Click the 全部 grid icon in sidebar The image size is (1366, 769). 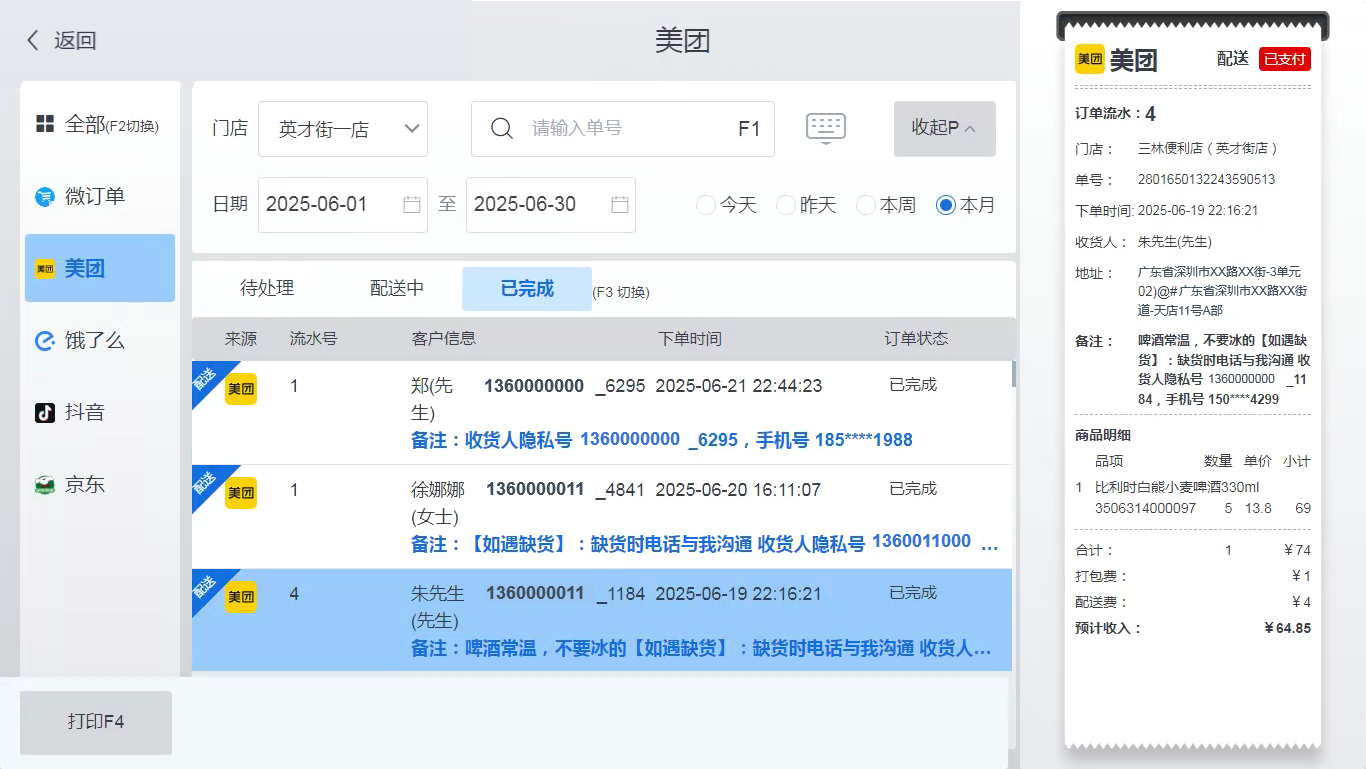coord(45,124)
